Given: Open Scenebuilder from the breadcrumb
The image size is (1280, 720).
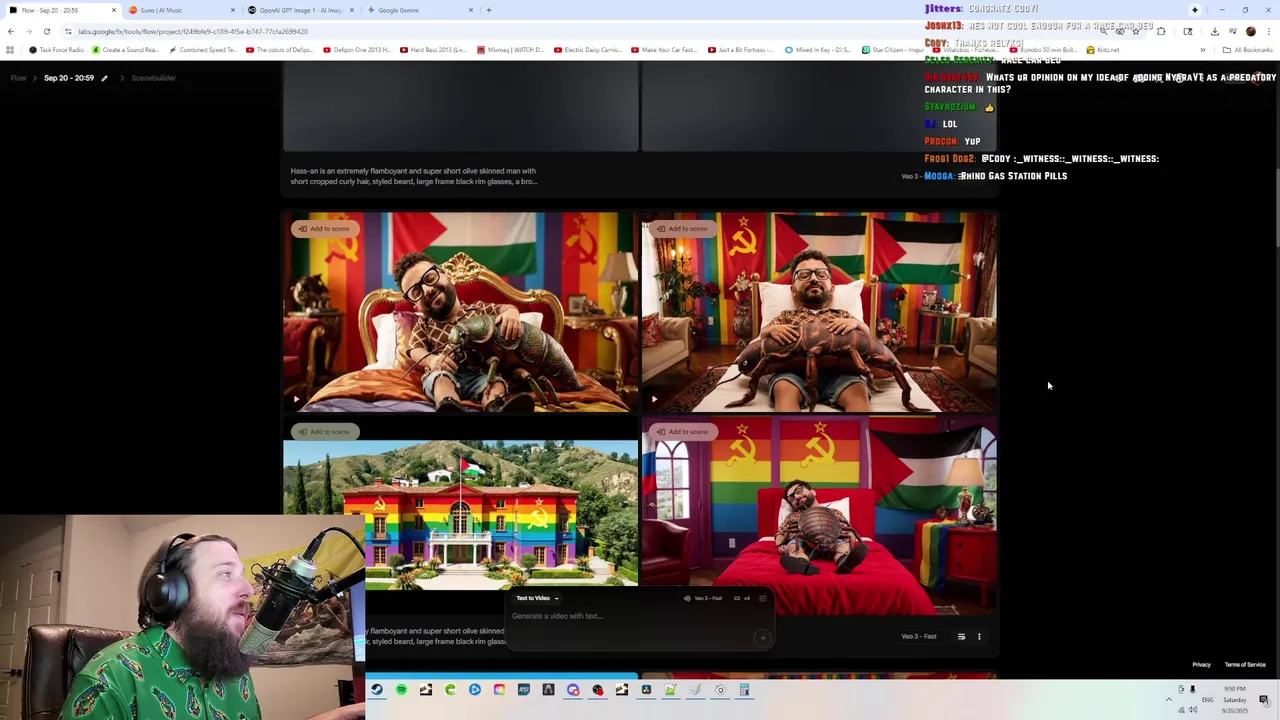Looking at the screenshot, I should (153, 78).
